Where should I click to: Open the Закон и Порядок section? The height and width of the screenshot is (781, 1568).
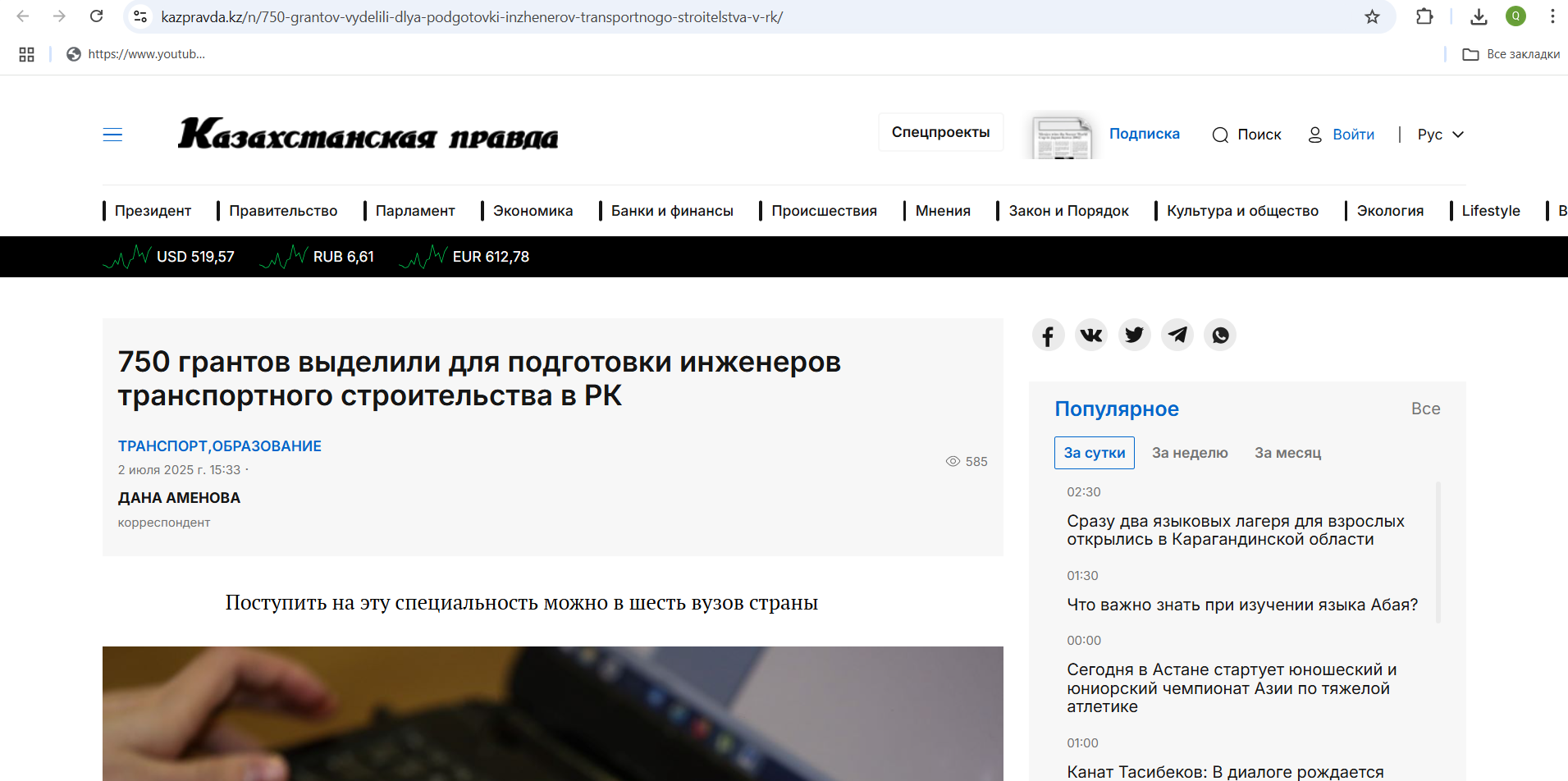pos(1068,211)
